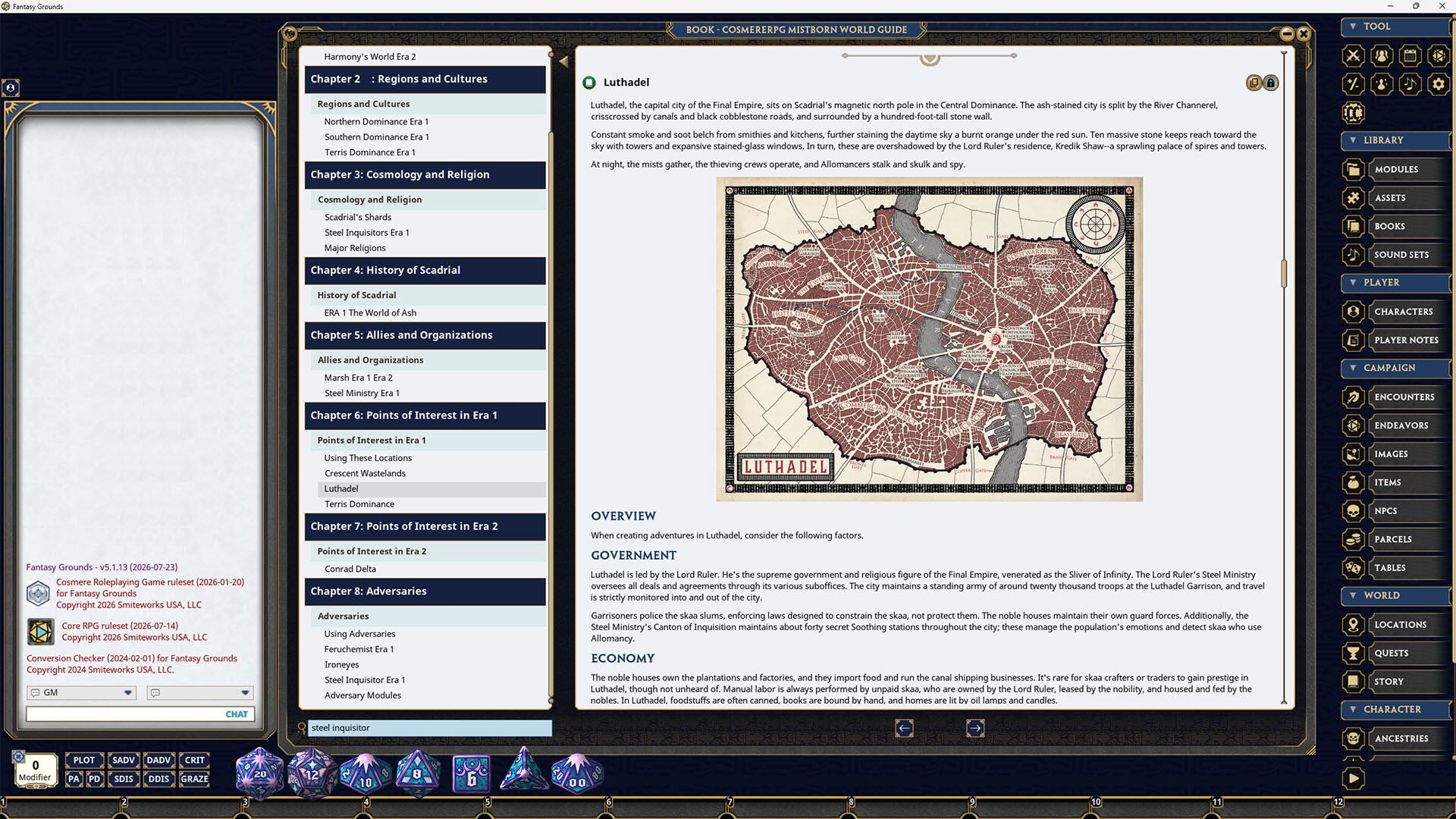Click the book content vertical scrollbar handle
This screenshot has width=1456, height=819.
coord(1284,275)
